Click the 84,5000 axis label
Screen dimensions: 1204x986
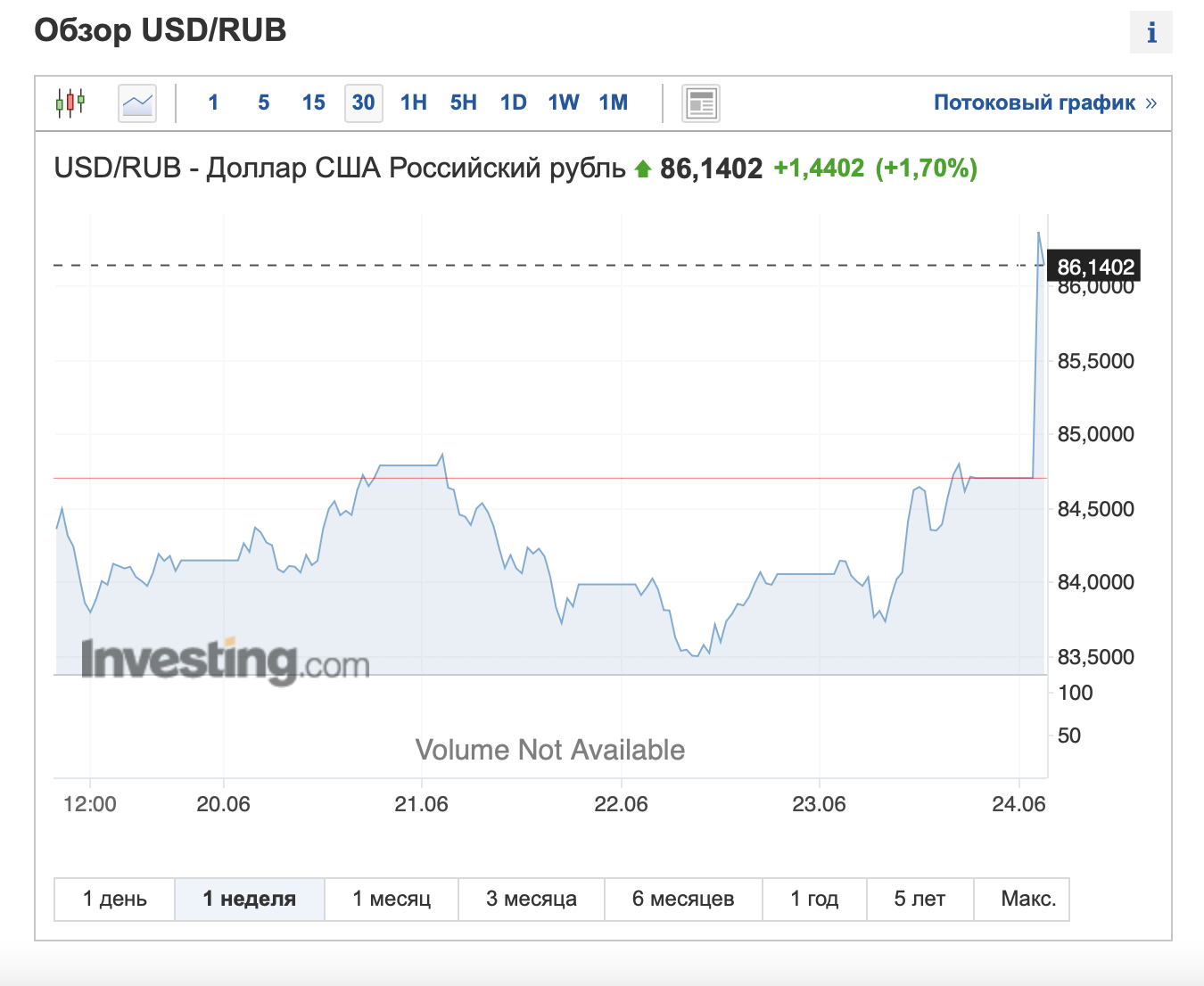click(1095, 509)
